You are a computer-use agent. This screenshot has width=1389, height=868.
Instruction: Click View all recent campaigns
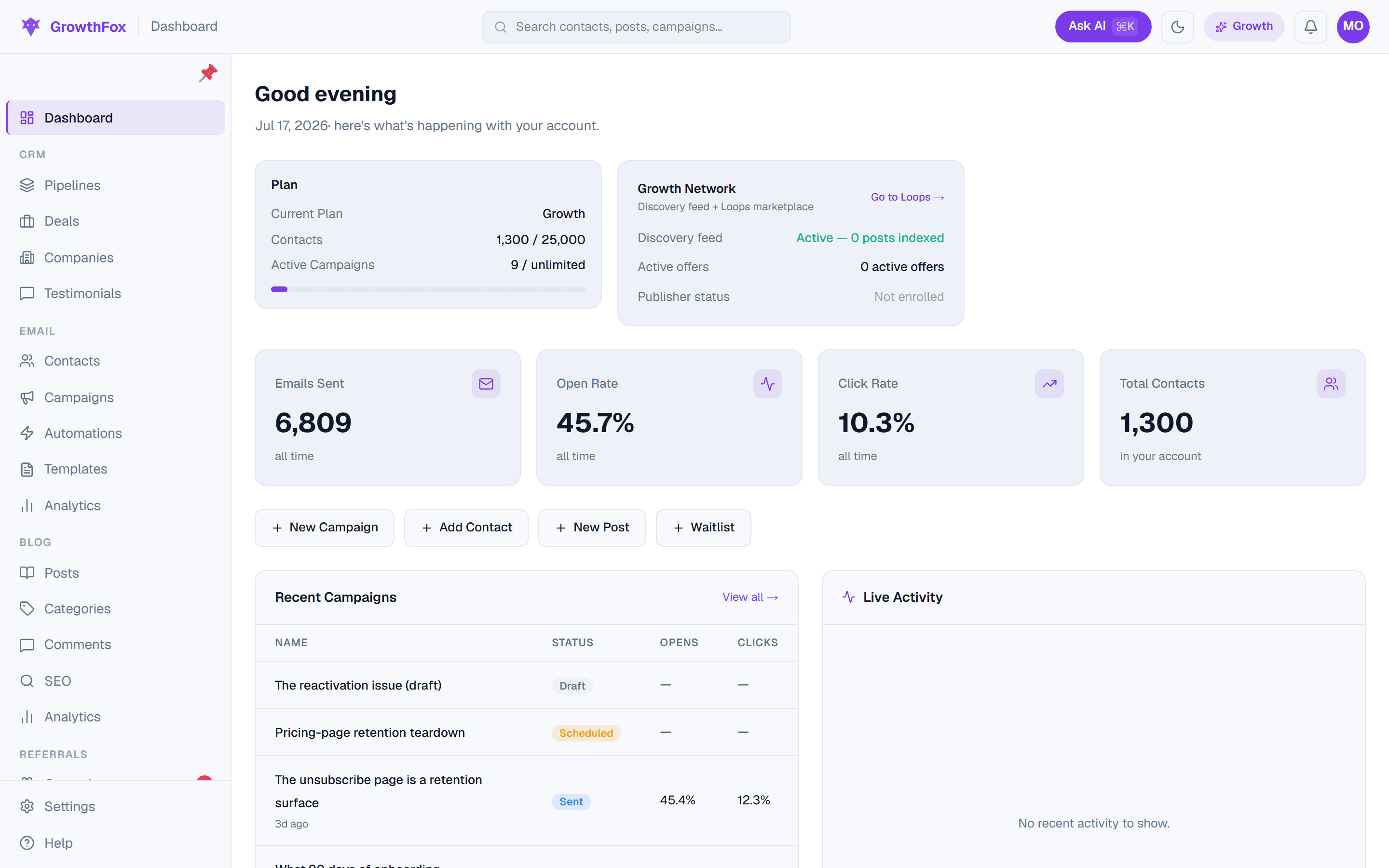[749, 597]
